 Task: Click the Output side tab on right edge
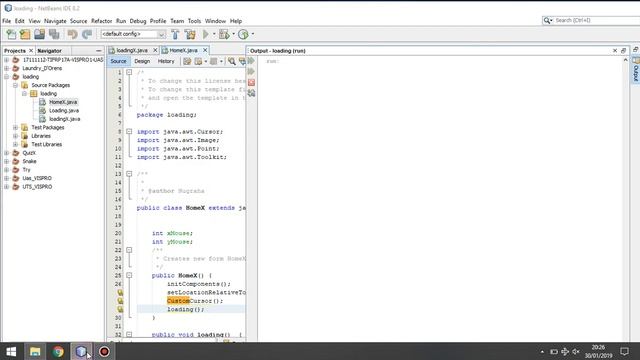[636, 69]
